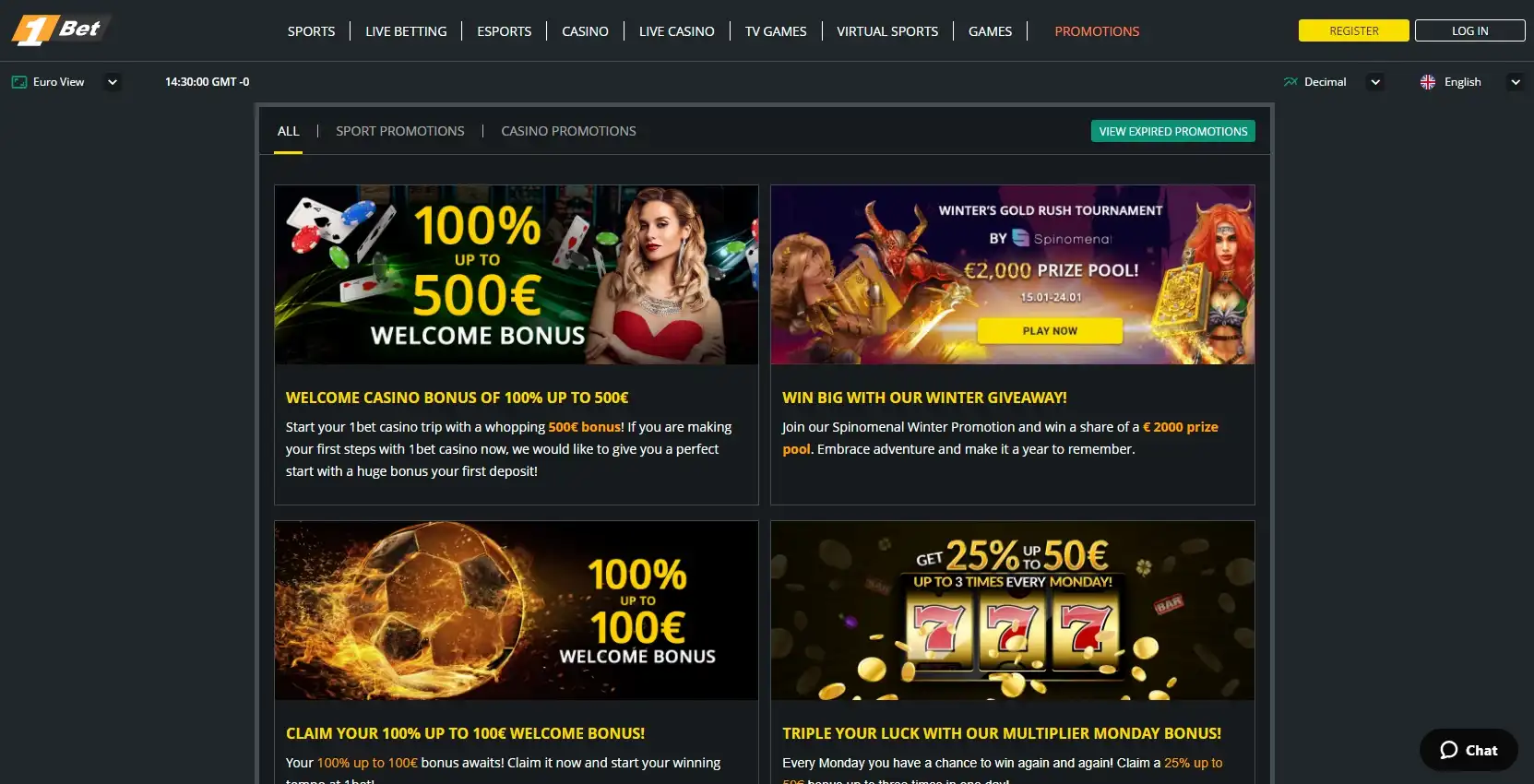1534x784 pixels.
Task: Click the Log In button
Action: 1469,30
